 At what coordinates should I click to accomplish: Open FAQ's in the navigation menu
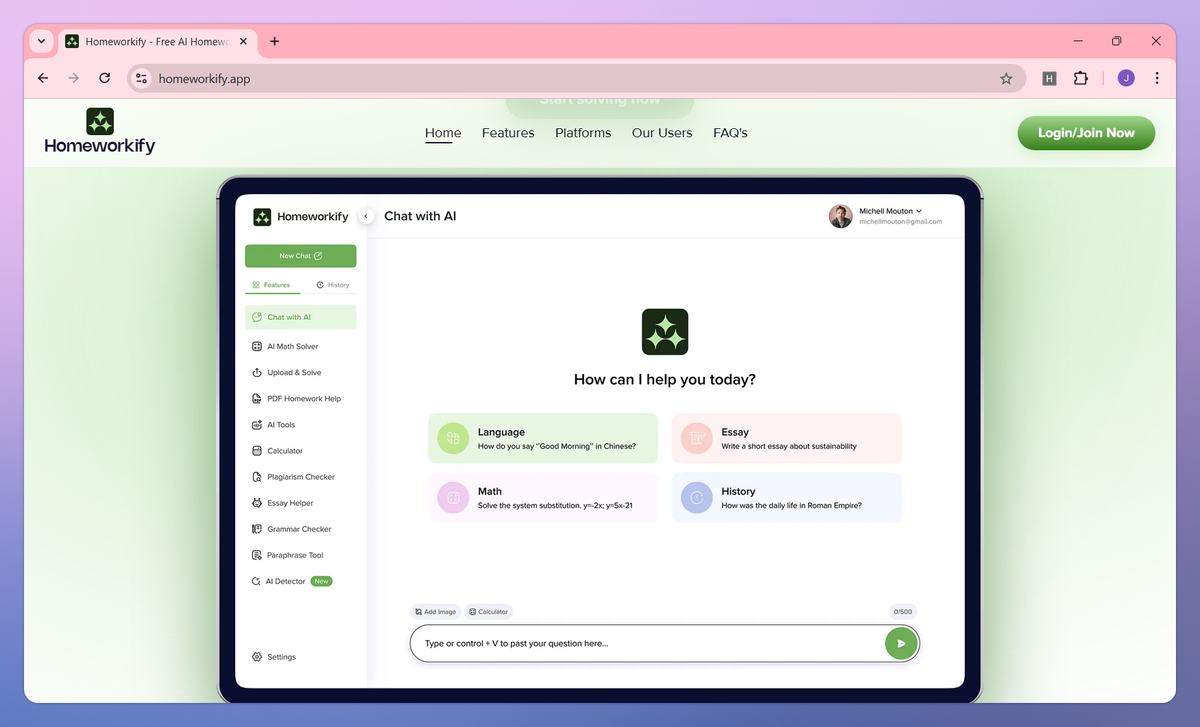pos(730,133)
